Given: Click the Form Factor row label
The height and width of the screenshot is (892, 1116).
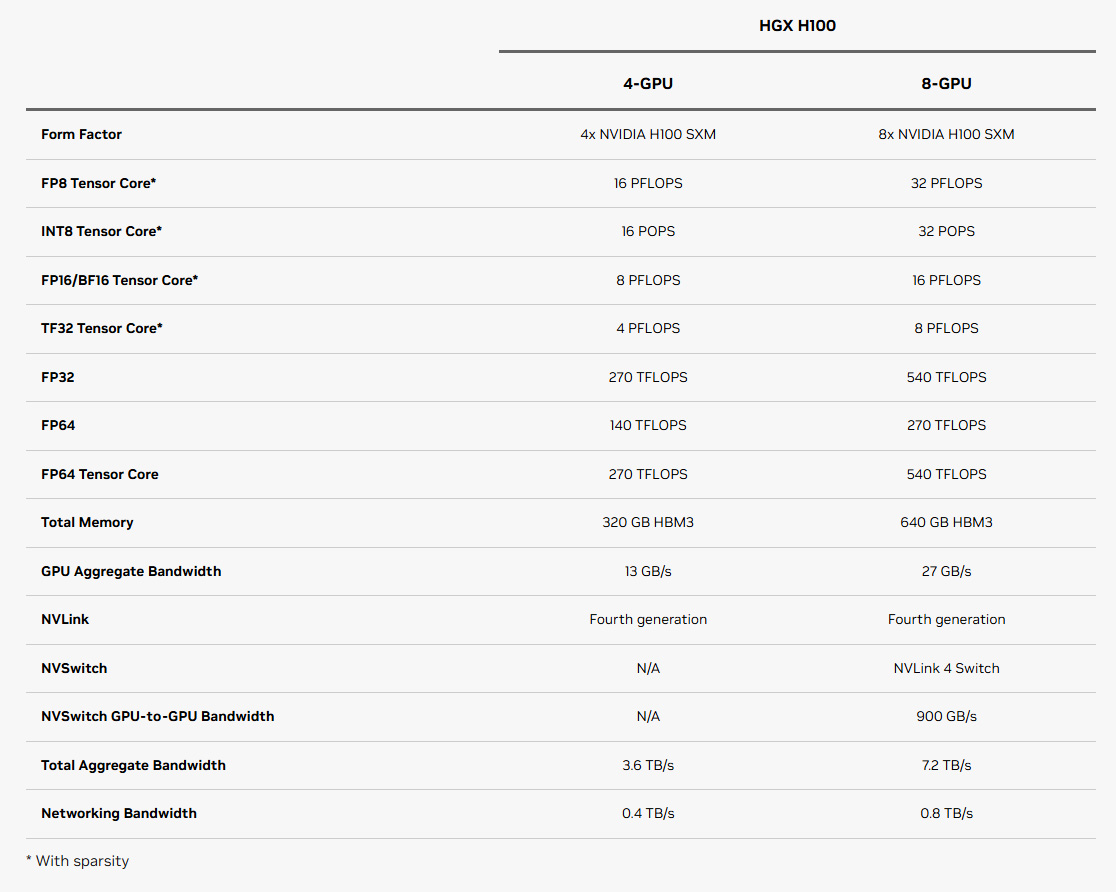Looking at the screenshot, I should pos(81,135).
